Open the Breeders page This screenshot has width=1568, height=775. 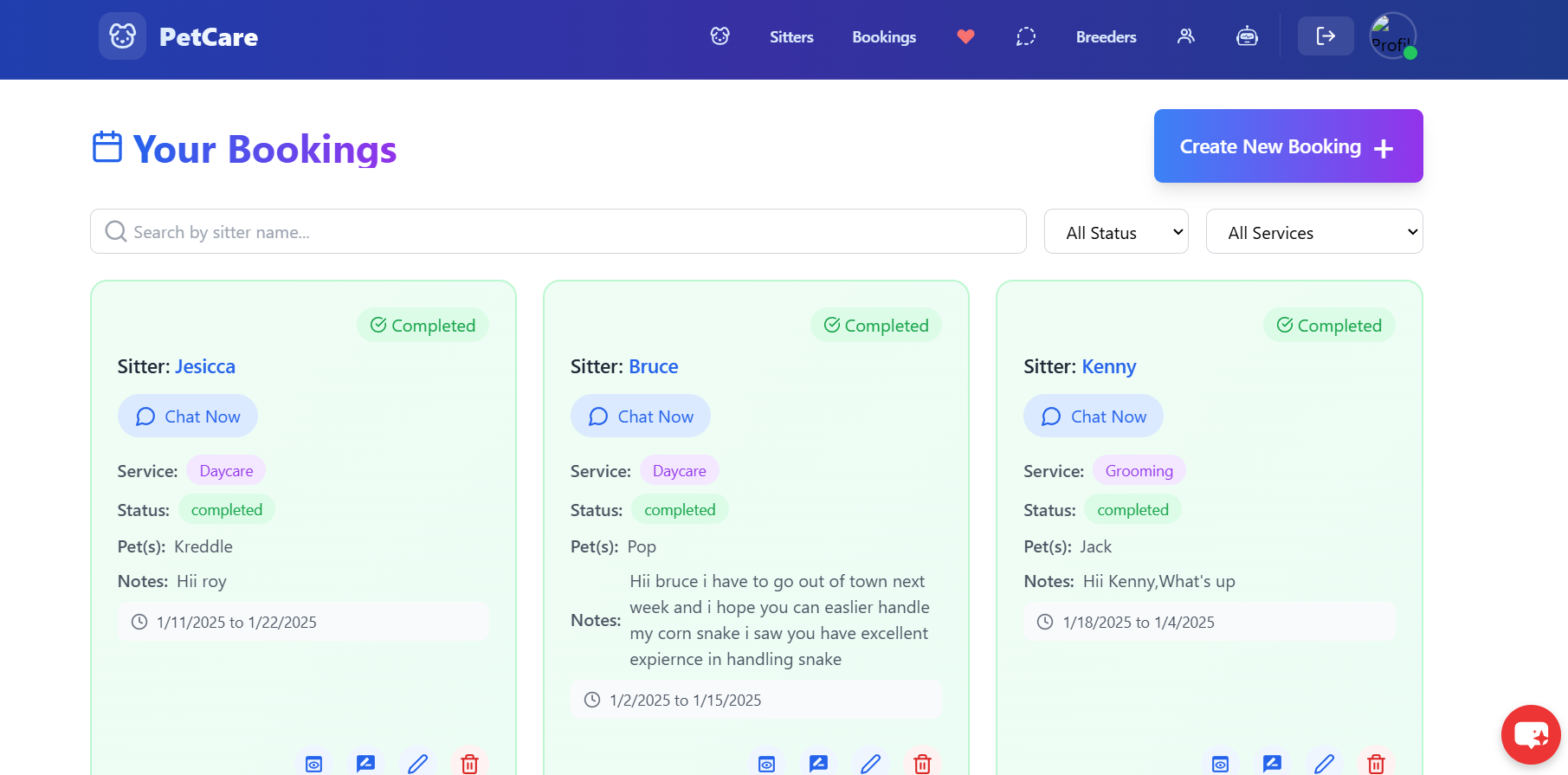(1106, 37)
